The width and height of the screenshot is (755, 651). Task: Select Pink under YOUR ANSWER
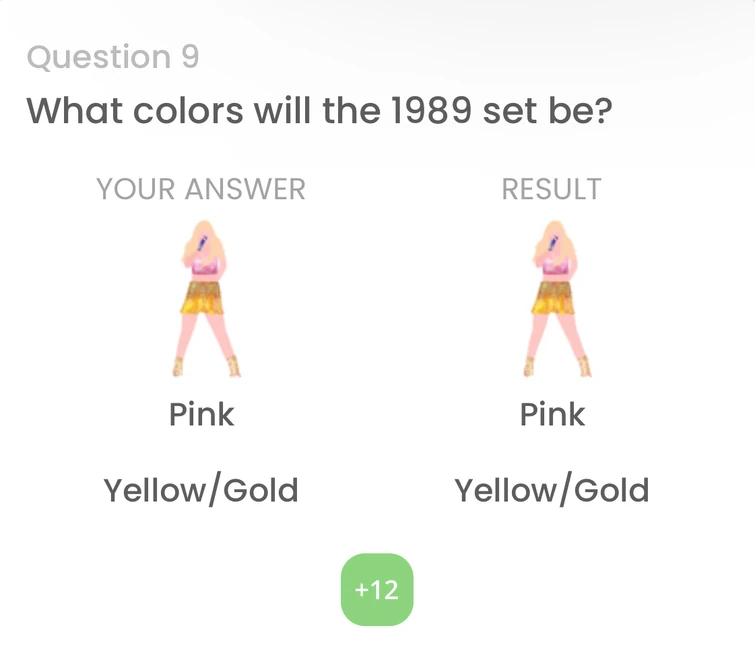201,414
